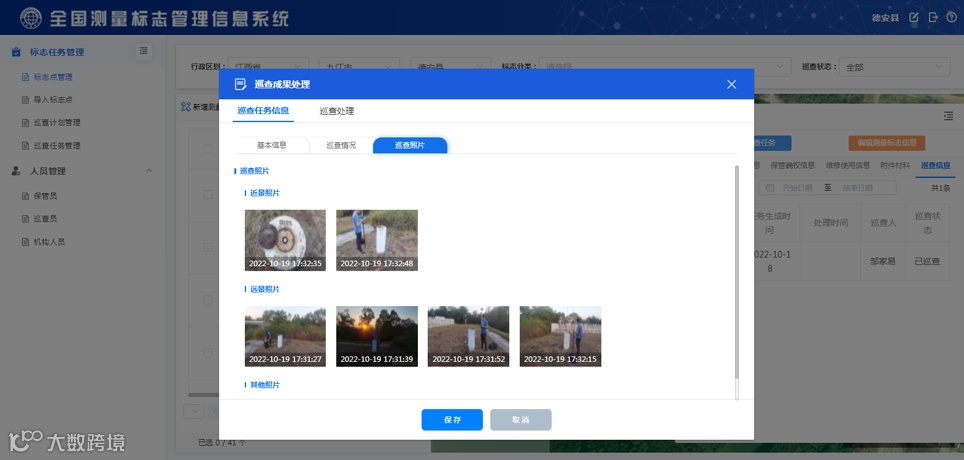This screenshot has height=460, width=964.
Task: Open 巡查任务管理 in the sidebar
Action: (x=57, y=146)
